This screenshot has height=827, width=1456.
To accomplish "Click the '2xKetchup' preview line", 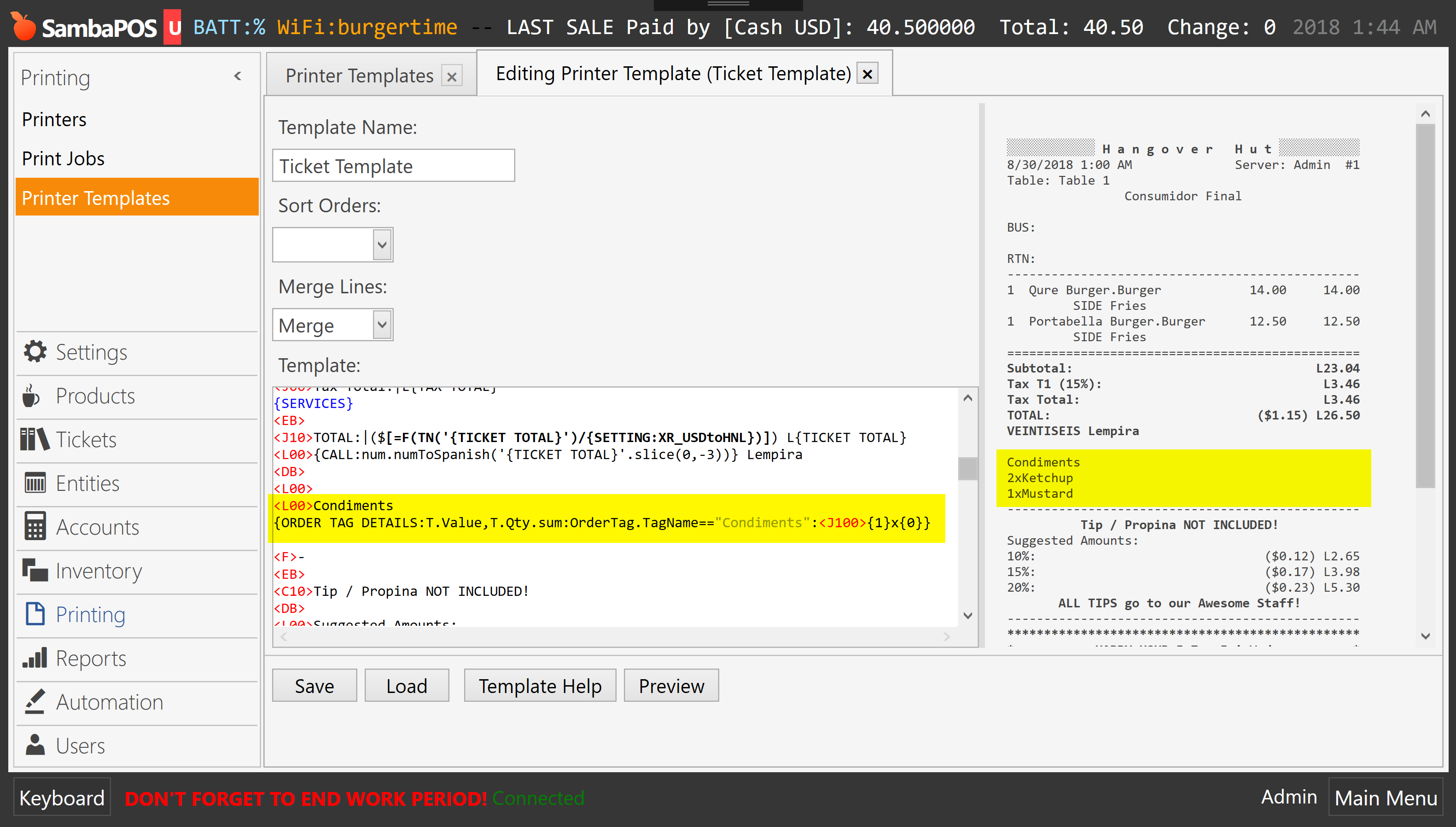I will [x=1040, y=478].
